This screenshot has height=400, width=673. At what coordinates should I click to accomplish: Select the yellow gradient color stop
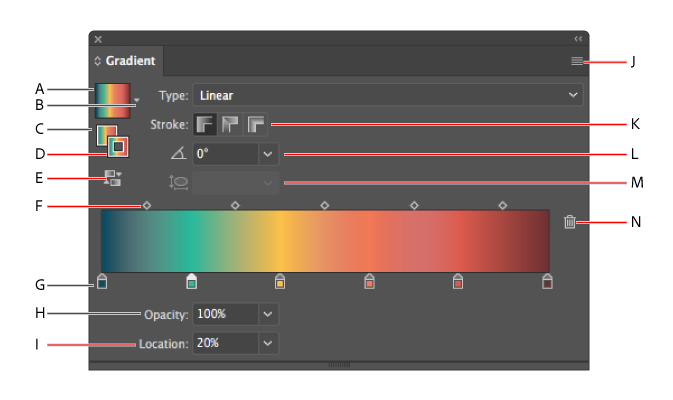coord(280,281)
